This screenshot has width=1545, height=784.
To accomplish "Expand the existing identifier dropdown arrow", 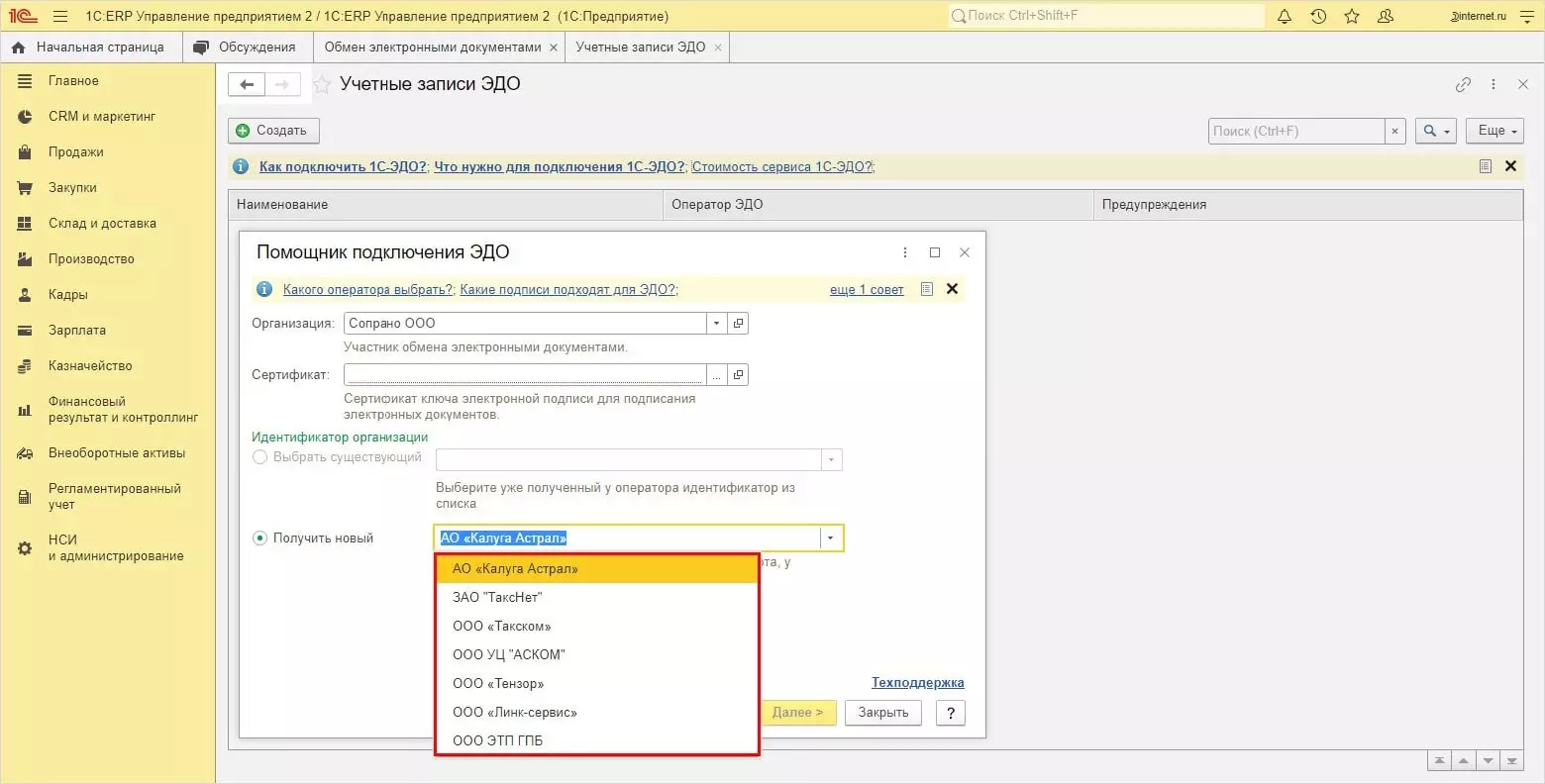I will point(832,460).
